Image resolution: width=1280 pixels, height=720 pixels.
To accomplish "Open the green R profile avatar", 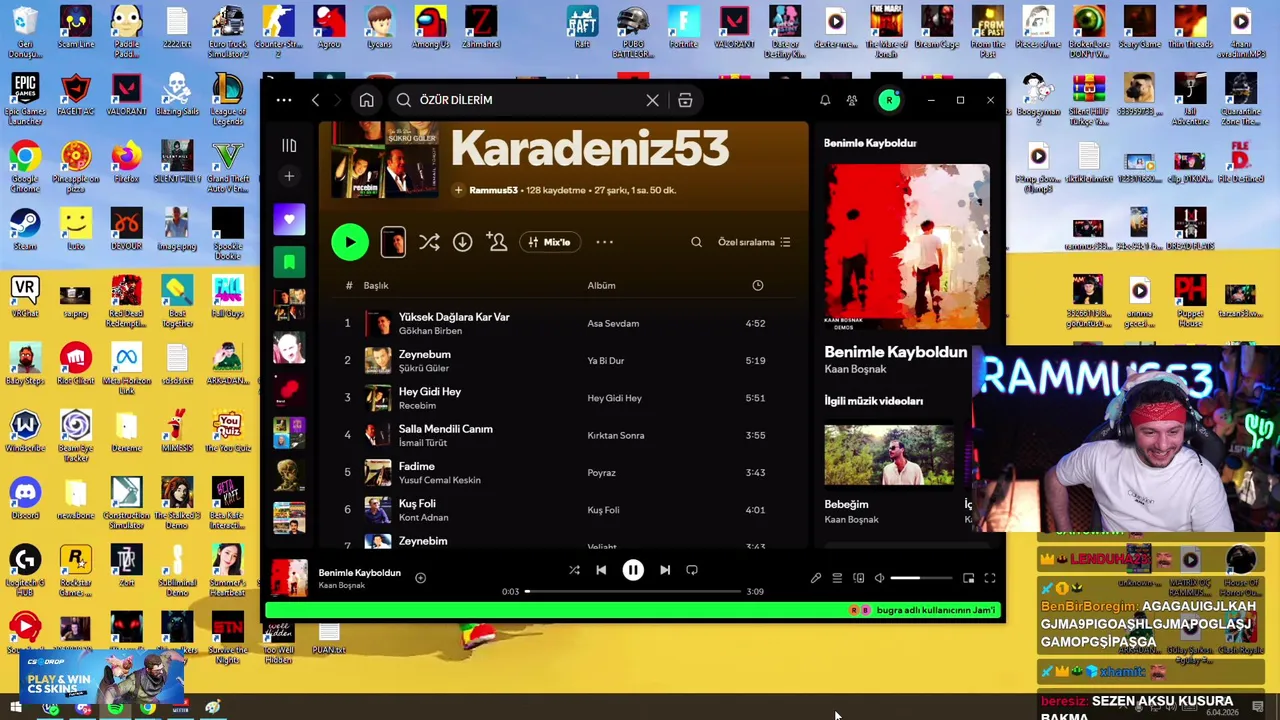I will point(889,100).
